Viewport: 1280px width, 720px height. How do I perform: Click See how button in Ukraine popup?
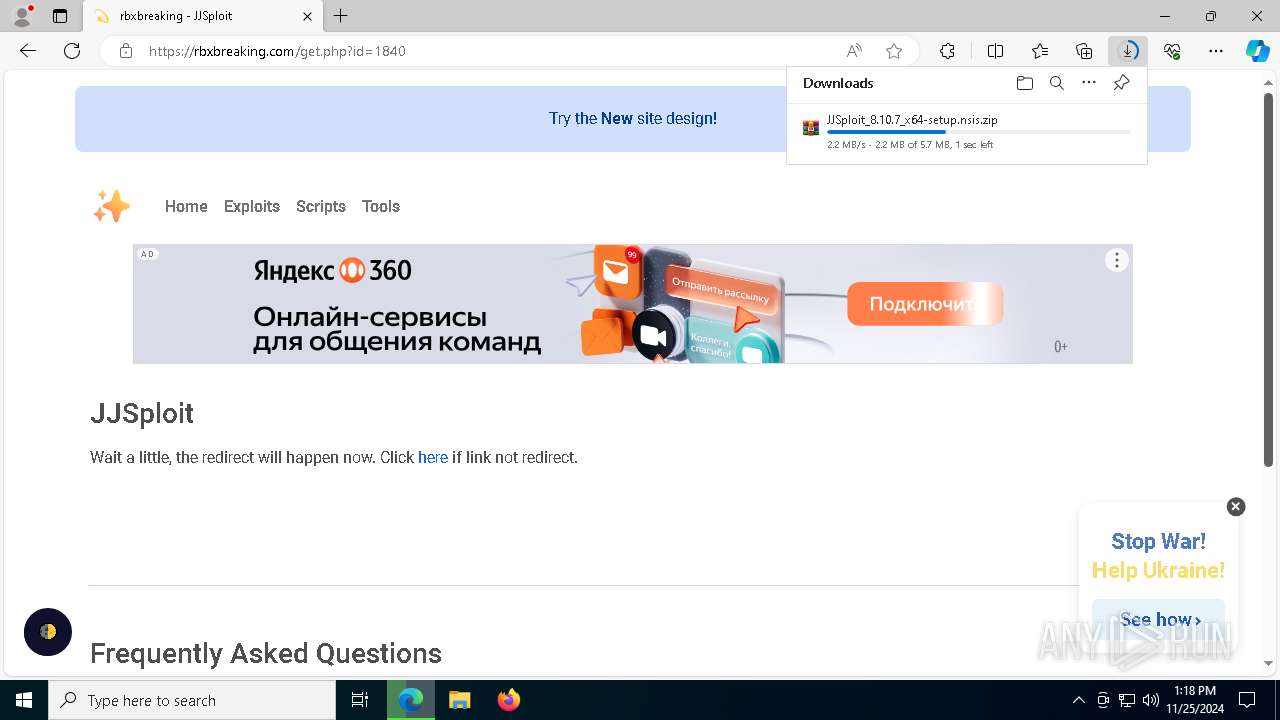1158,619
